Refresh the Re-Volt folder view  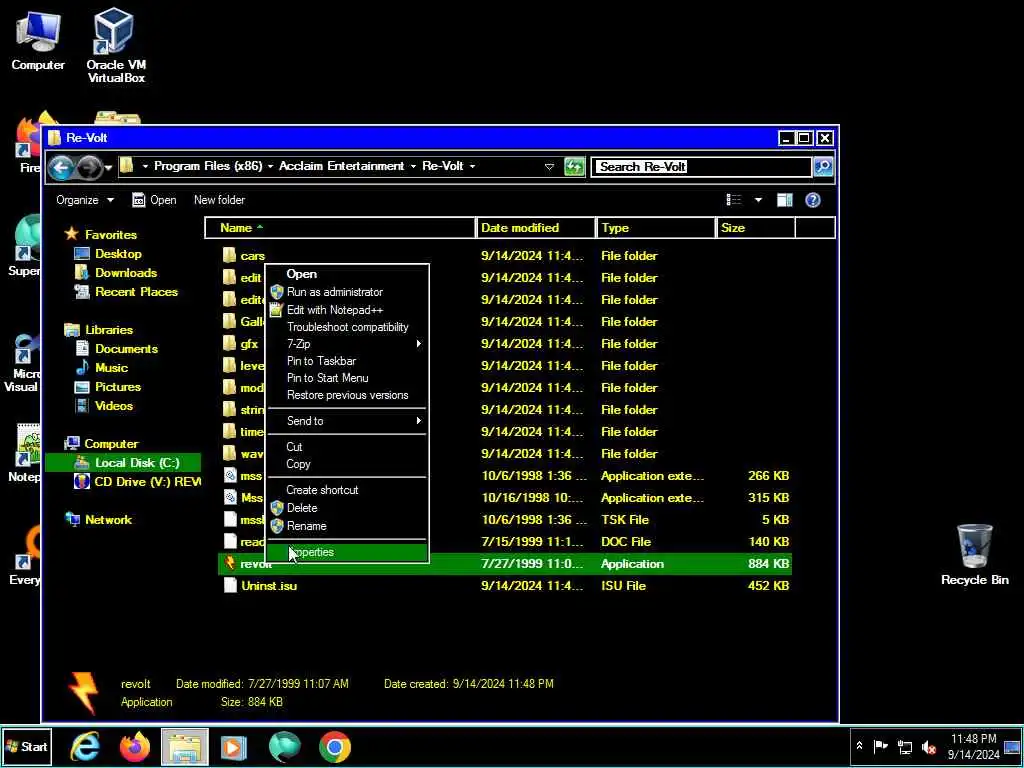tap(573, 167)
